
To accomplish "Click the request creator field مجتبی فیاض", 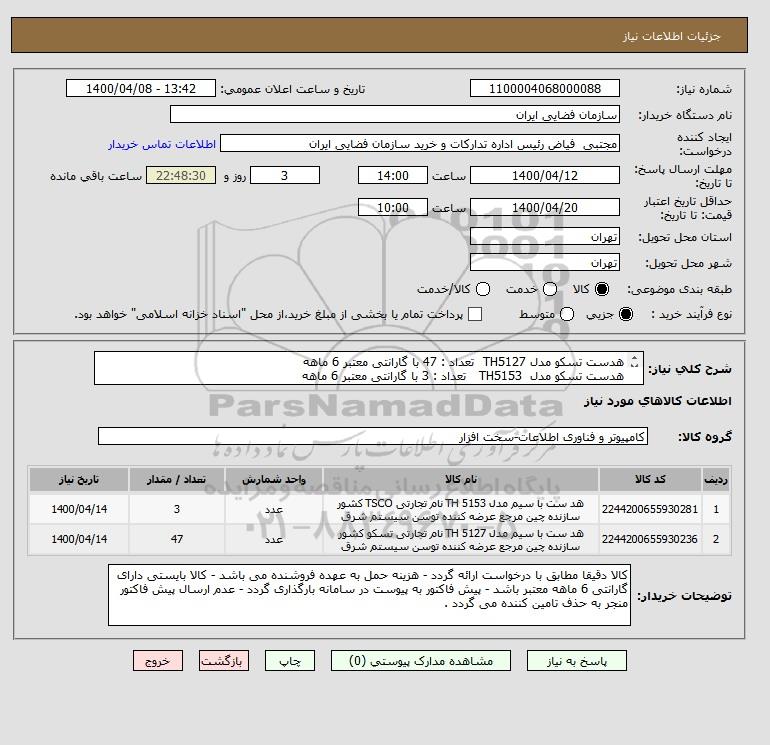I will [x=420, y=144].
